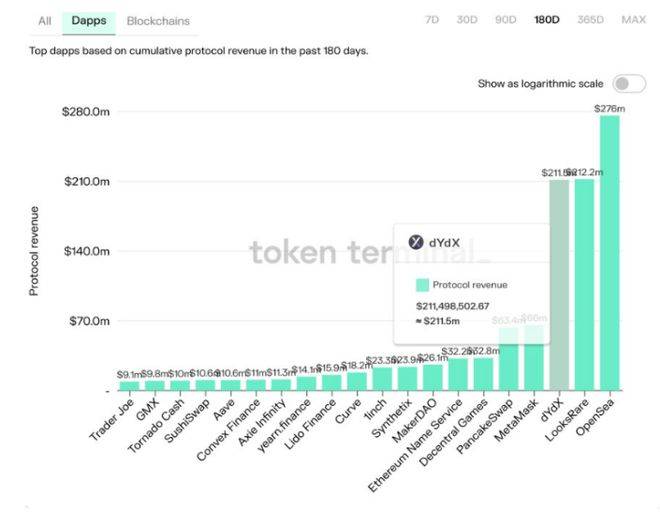Show the MAX time range
660x512 pixels.
pyautogui.click(x=633, y=20)
